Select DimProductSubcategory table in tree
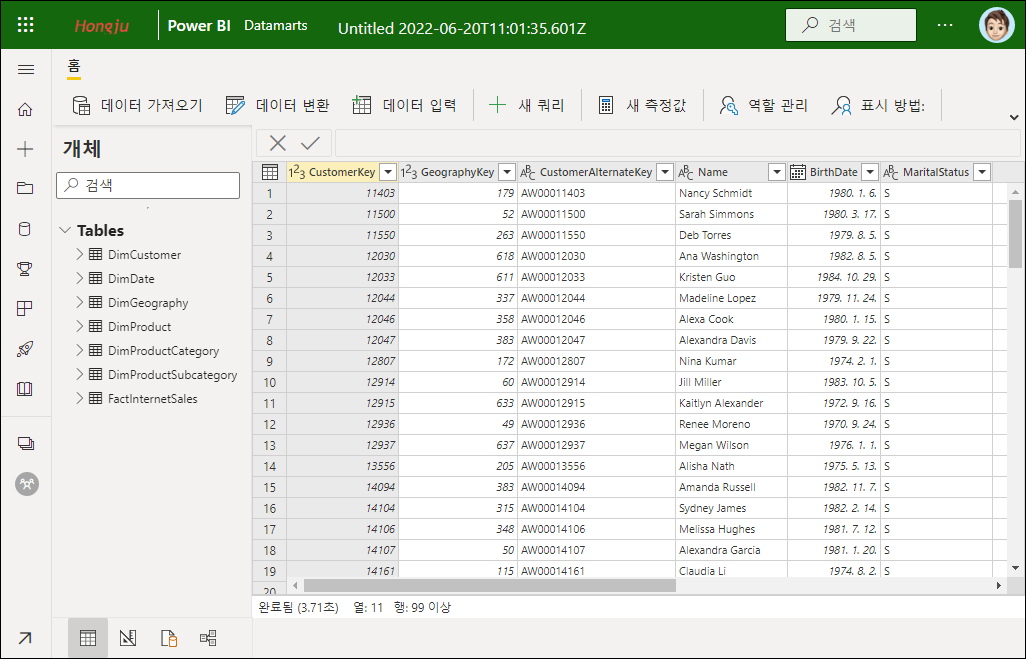The image size is (1026, 659). 172,374
